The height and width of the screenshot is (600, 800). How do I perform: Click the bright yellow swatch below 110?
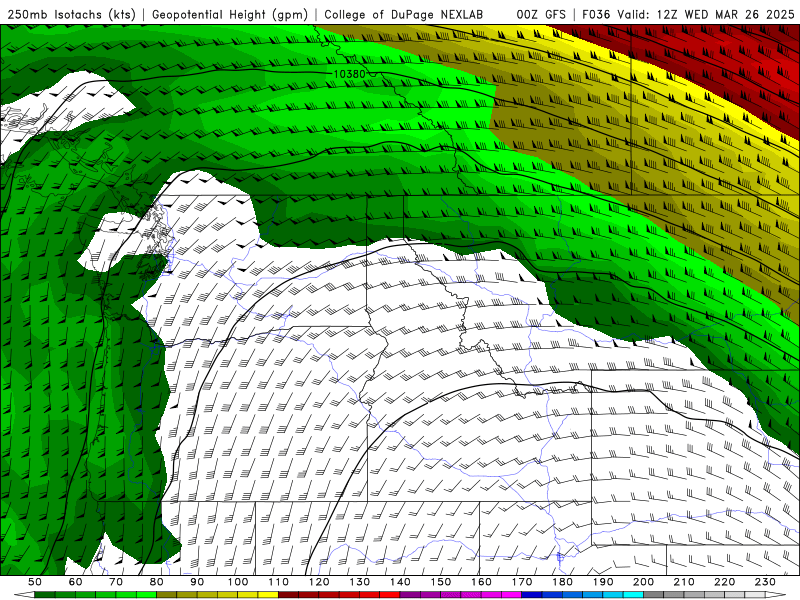coord(268,595)
